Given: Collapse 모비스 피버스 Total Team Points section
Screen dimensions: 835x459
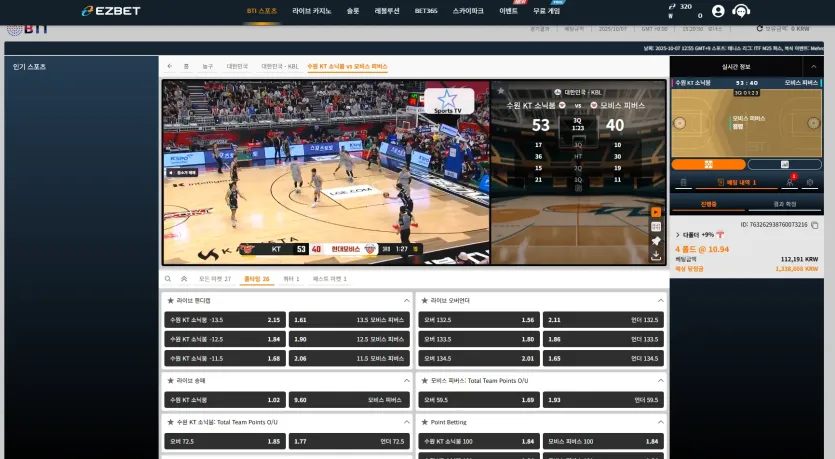Looking at the screenshot, I should [660, 381].
